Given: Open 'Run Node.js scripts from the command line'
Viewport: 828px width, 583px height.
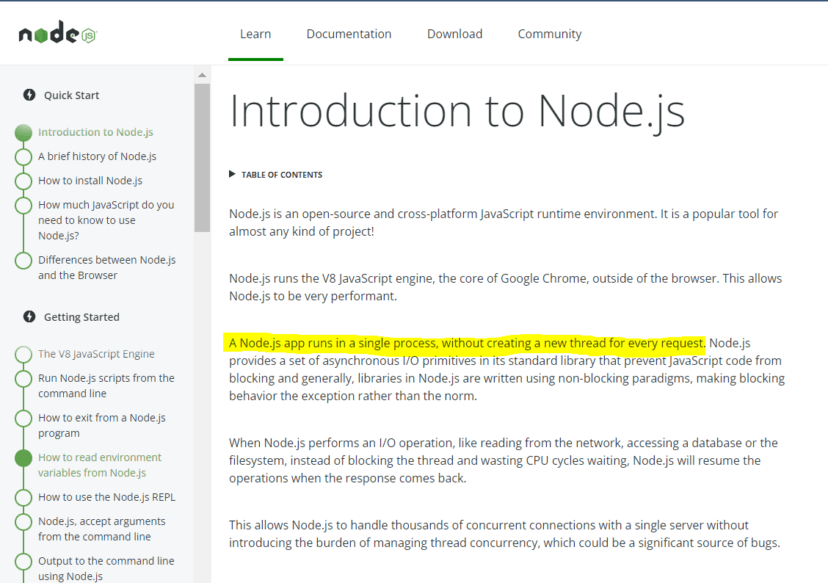Looking at the screenshot, I should pos(106,385).
